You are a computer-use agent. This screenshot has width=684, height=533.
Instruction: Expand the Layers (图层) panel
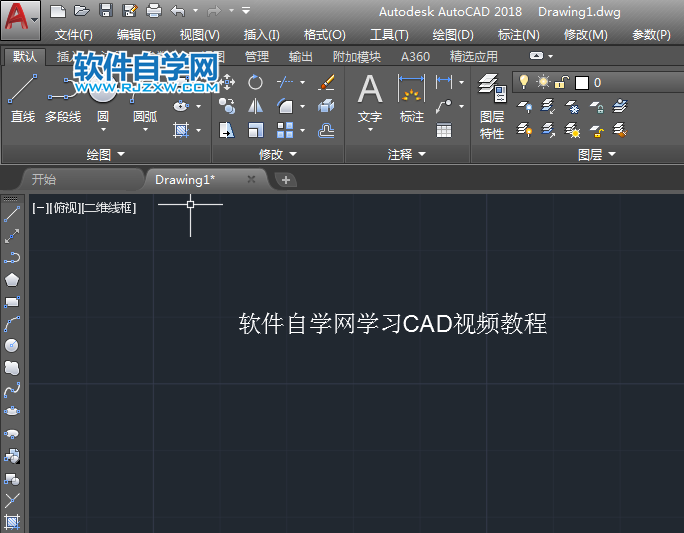pos(597,154)
